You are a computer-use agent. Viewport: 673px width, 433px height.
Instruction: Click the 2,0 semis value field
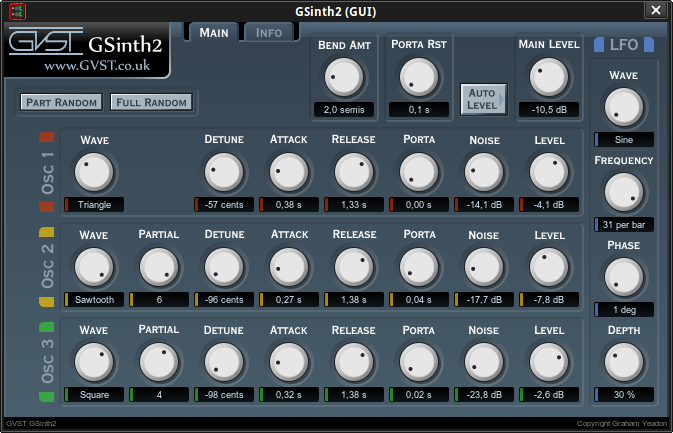point(344,109)
